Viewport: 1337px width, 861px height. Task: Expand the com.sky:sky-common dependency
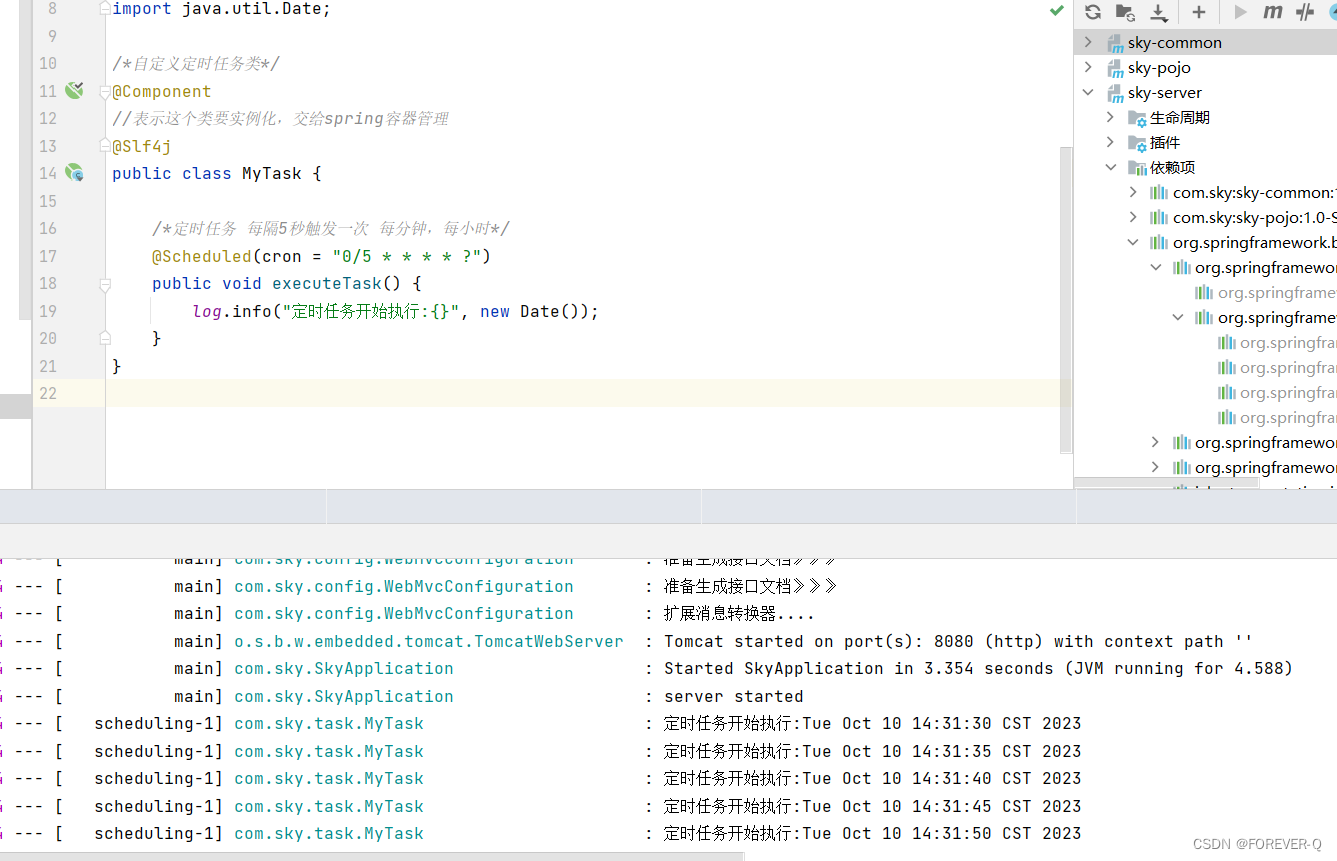click(x=1133, y=193)
